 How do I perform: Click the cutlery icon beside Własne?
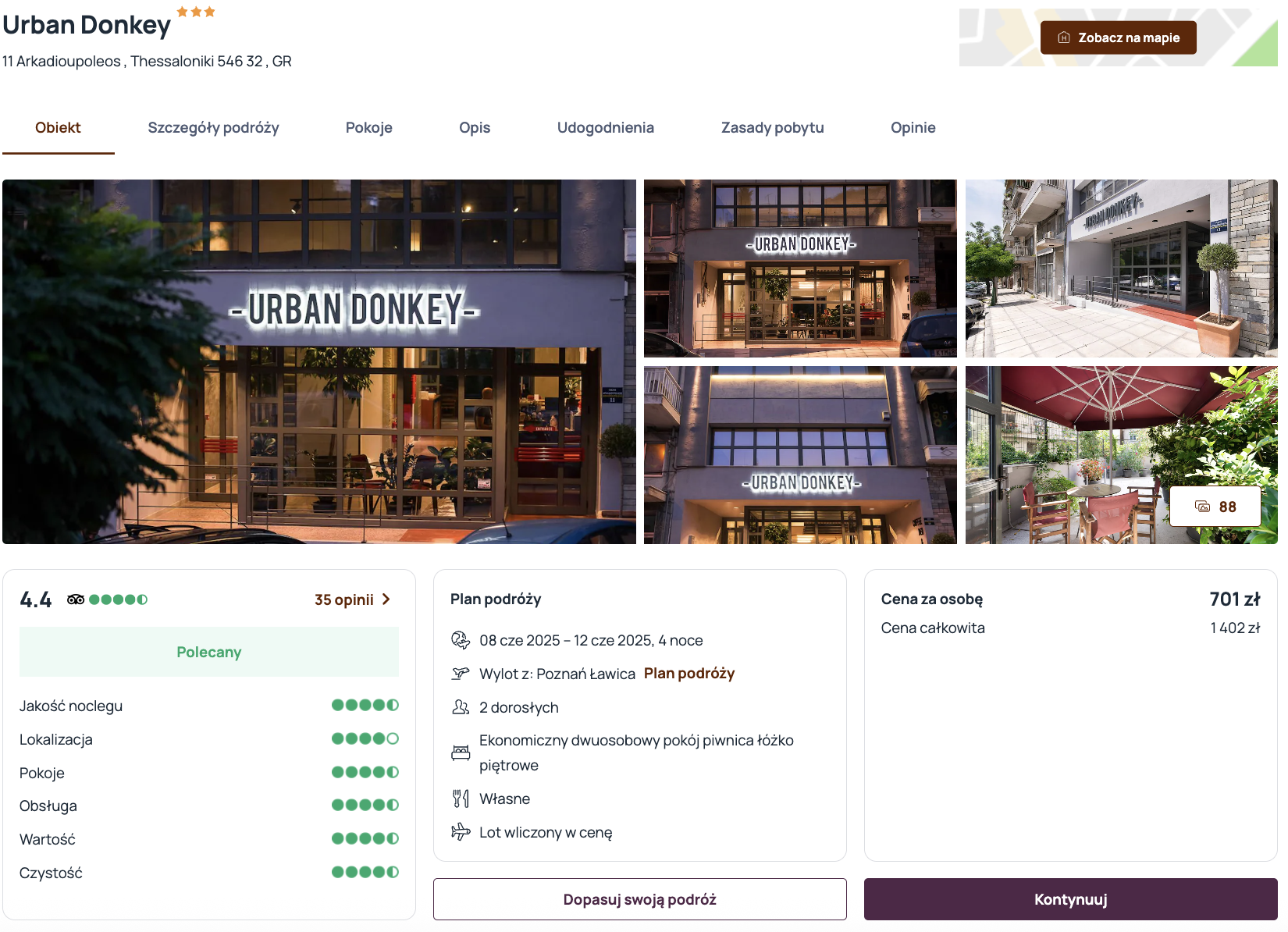click(x=461, y=799)
